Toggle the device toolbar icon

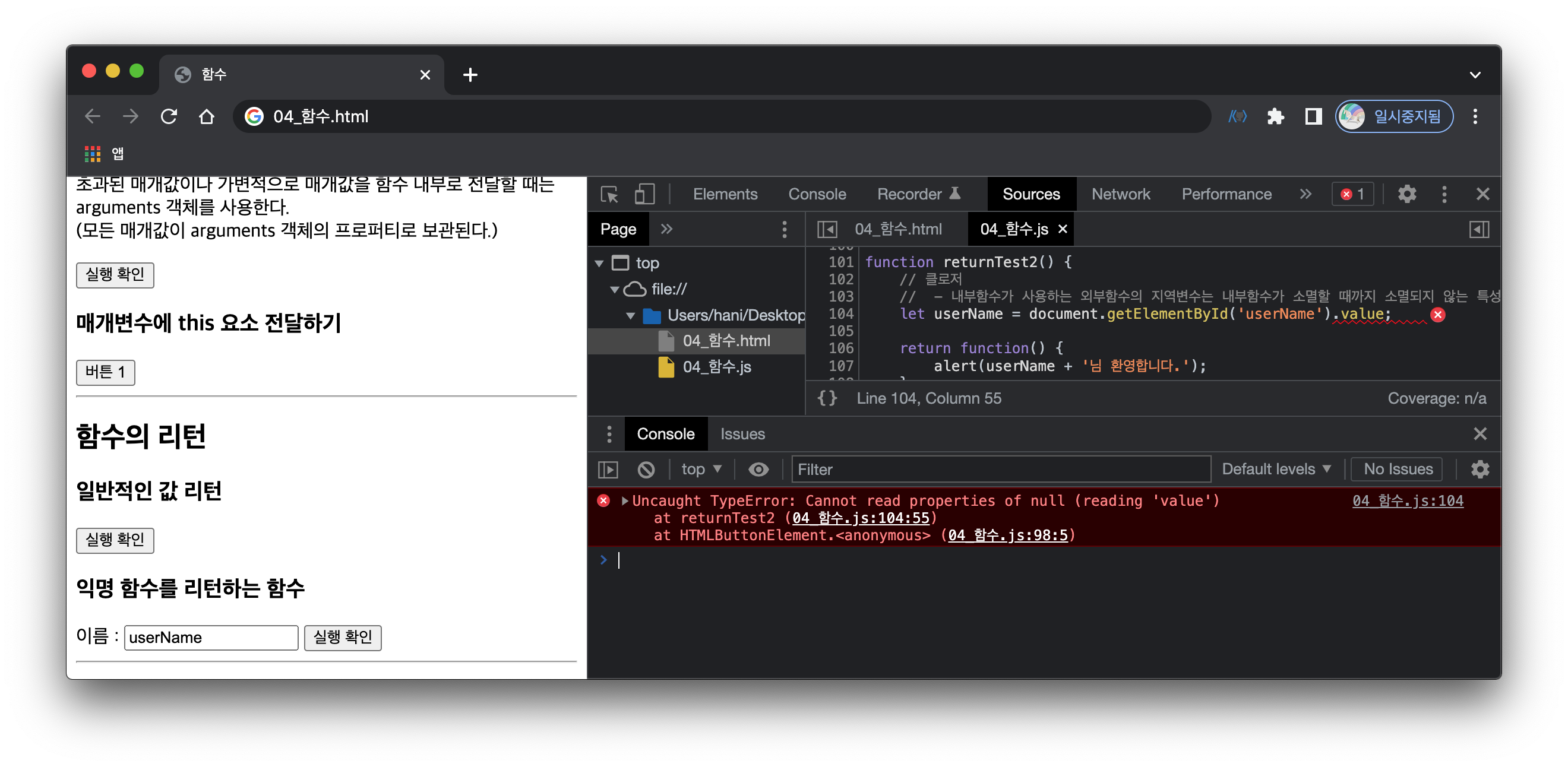[x=644, y=195]
